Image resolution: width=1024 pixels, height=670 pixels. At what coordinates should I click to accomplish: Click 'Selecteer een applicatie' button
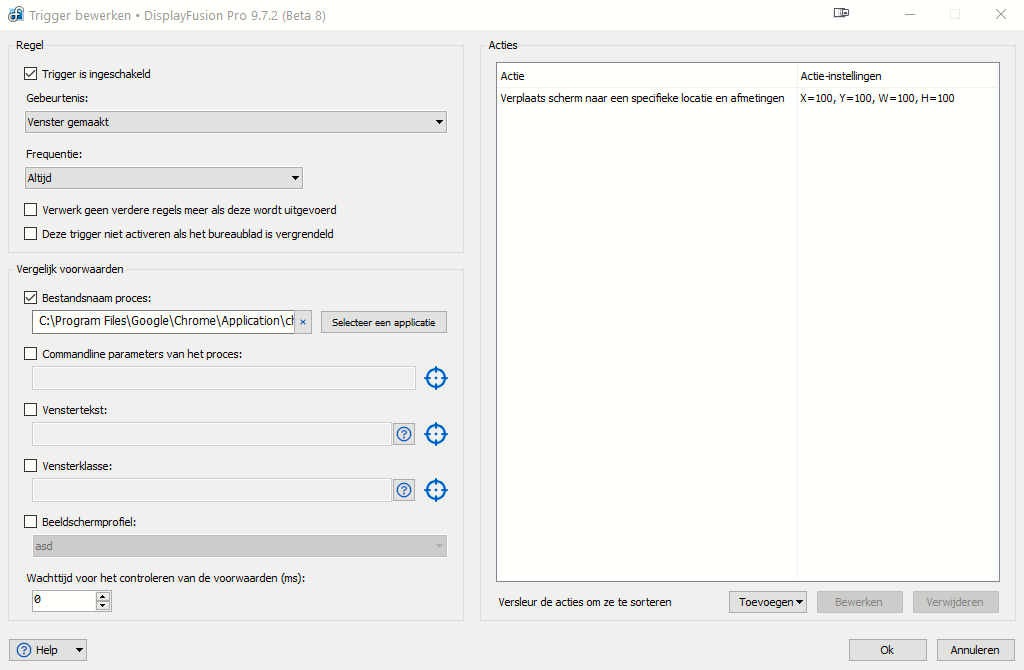[384, 322]
